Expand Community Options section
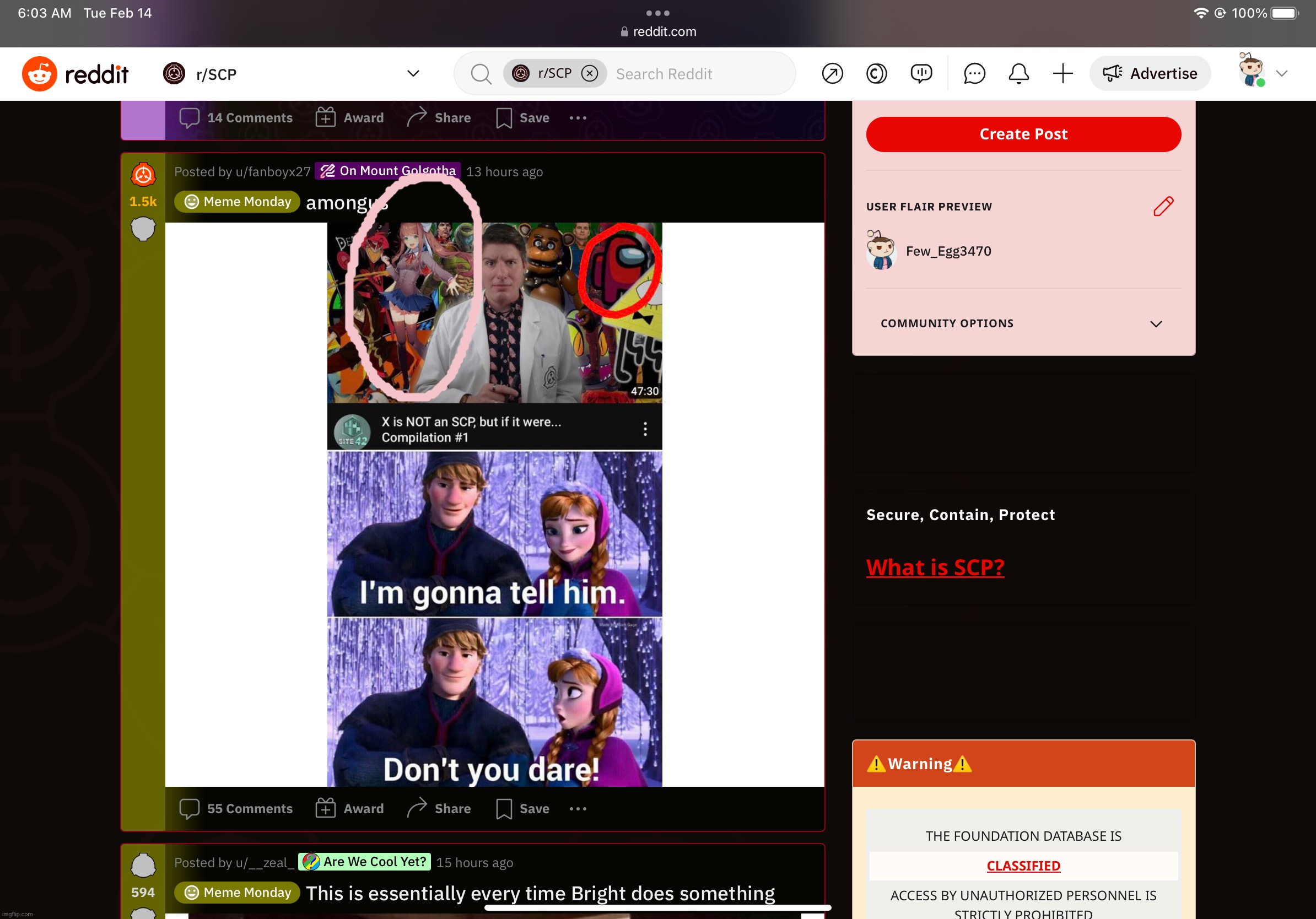The width and height of the screenshot is (1316, 919). (x=1023, y=323)
